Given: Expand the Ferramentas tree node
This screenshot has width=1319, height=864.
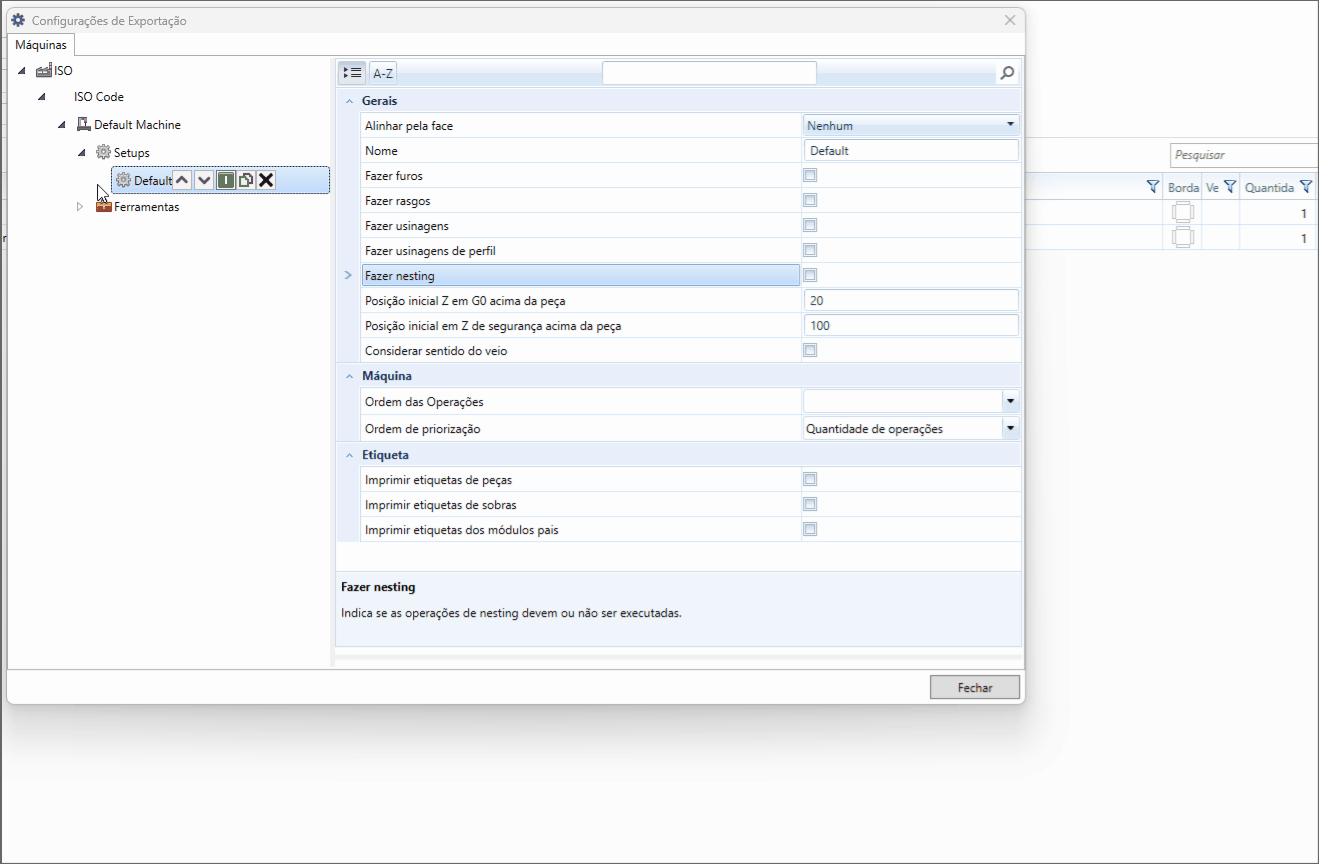Looking at the screenshot, I should [81, 207].
